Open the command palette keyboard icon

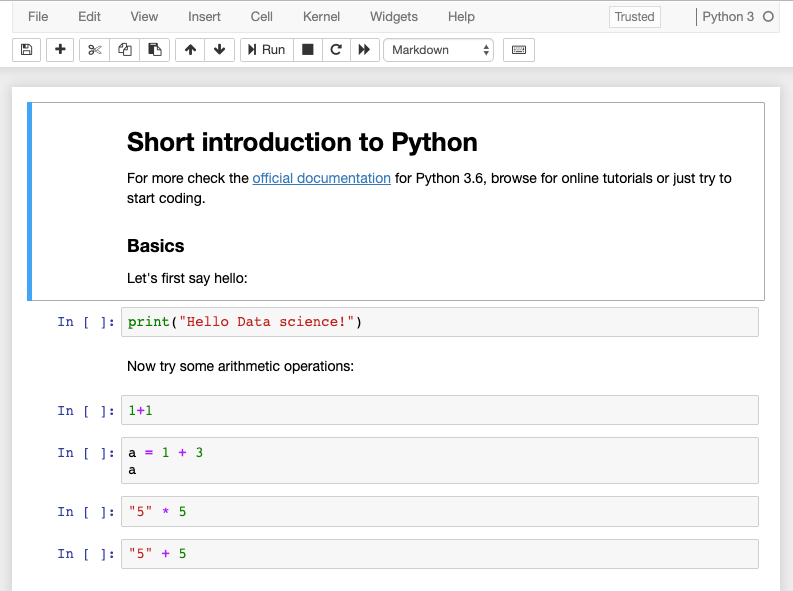coord(519,50)
